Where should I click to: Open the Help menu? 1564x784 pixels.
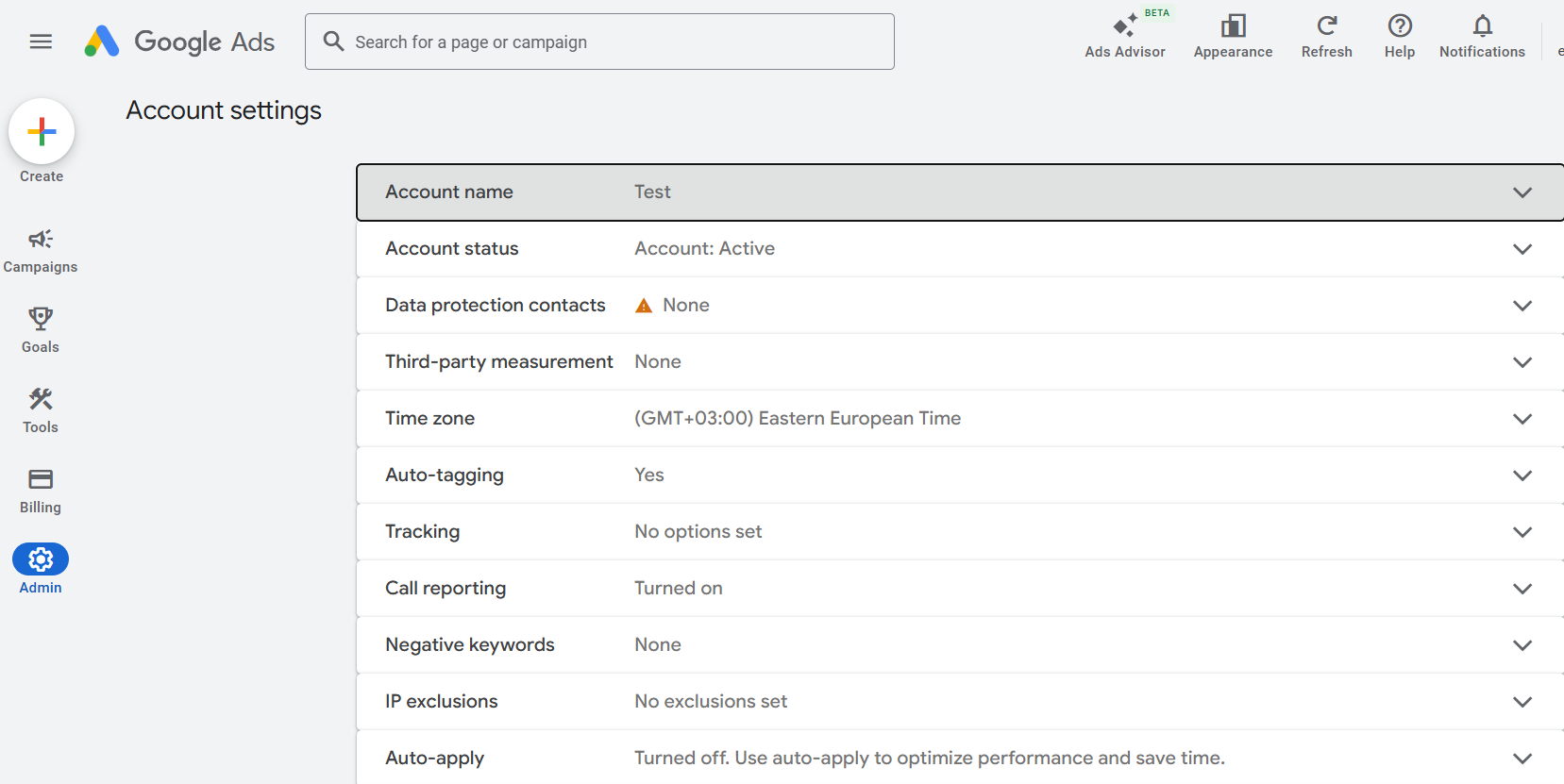tap(1399, 37)
